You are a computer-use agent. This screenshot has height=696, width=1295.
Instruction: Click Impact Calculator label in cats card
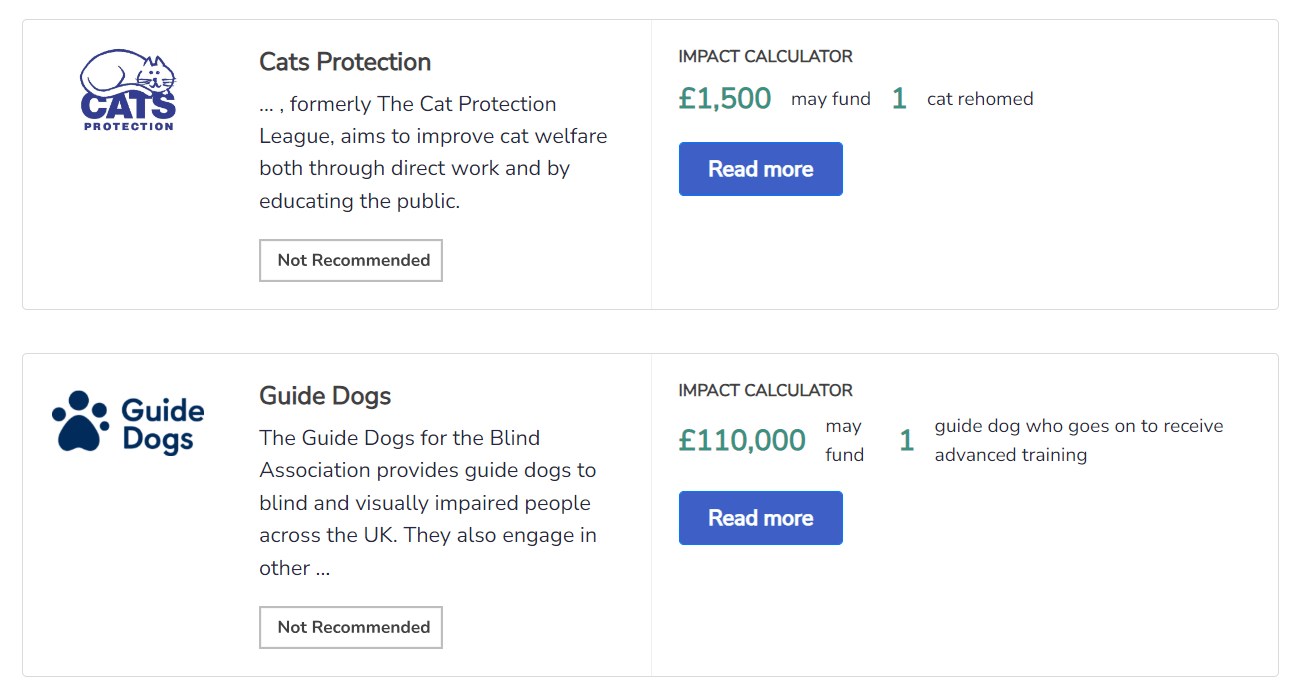pyautogui.click(x=765, y=57)
